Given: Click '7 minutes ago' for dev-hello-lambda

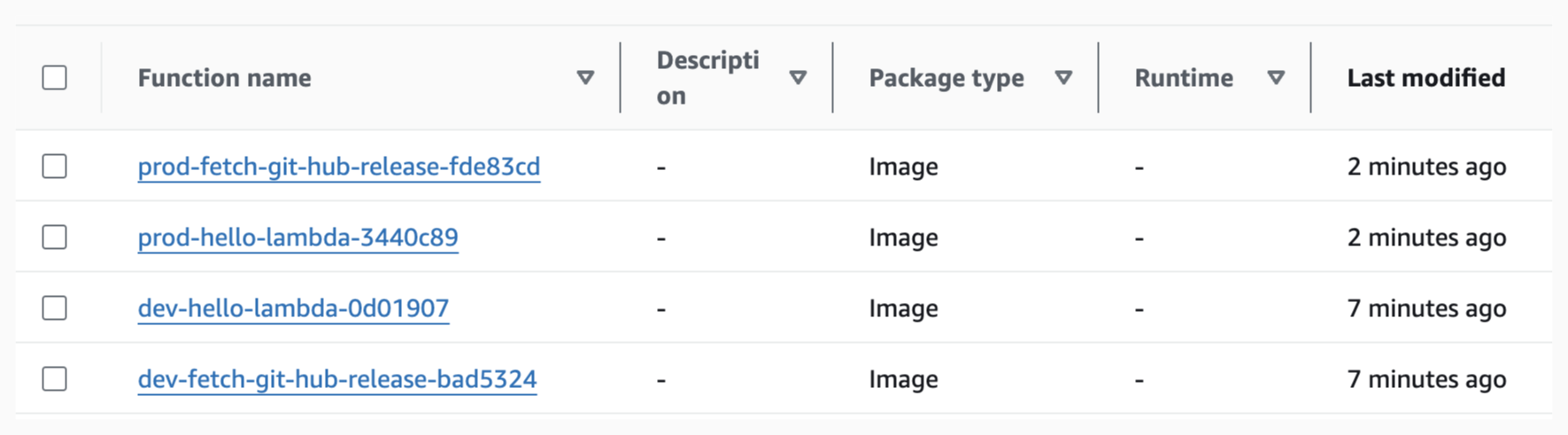Looking at the screenshot, I should (x=1425, y=308).
